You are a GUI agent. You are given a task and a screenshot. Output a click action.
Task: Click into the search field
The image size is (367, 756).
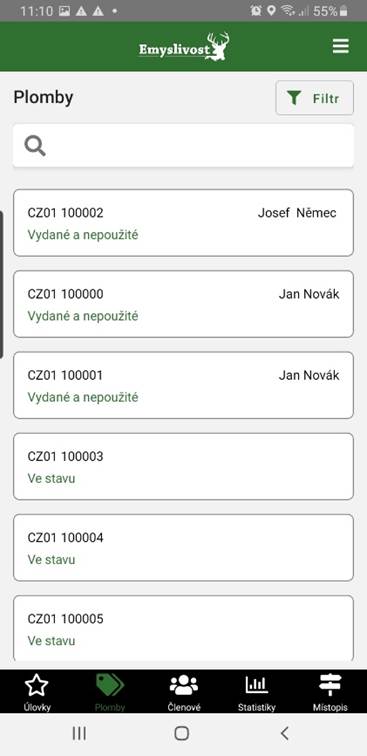183,146
